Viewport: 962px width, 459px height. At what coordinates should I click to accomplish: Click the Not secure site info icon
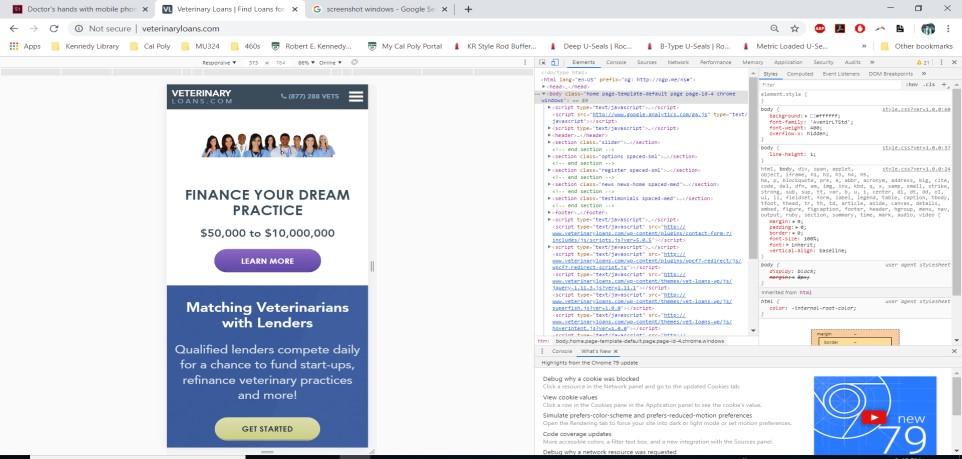pos(79,28)
